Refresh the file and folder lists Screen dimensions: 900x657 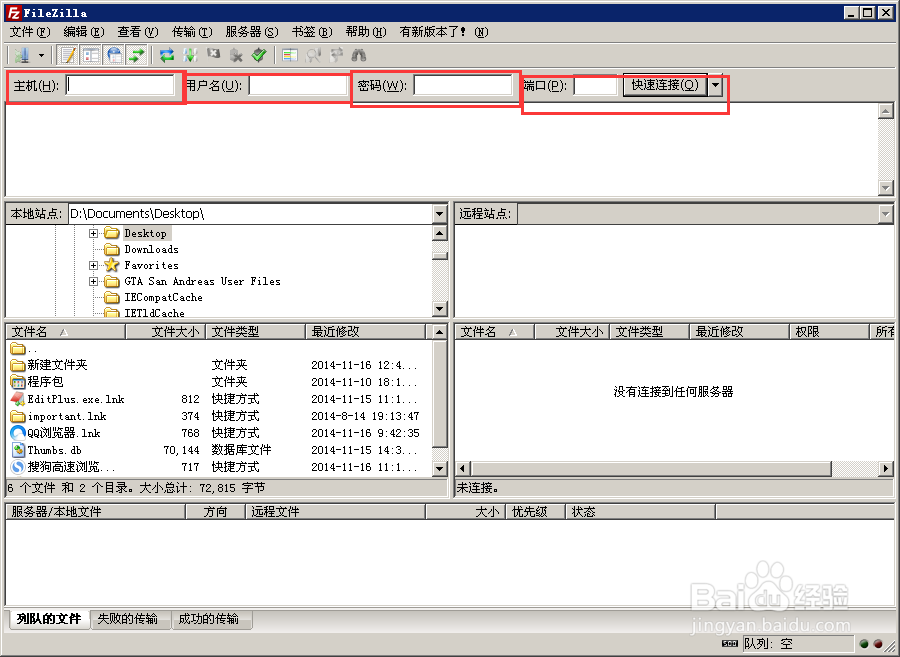click(167, 56)
